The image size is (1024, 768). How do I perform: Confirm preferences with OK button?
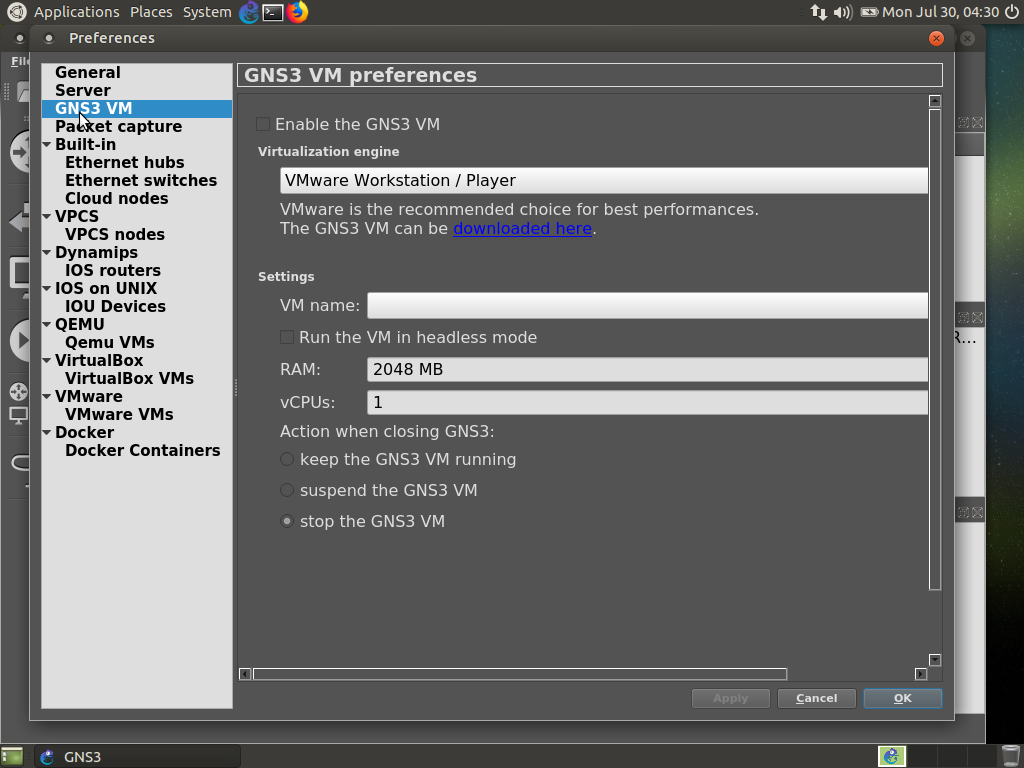[903, 698]
